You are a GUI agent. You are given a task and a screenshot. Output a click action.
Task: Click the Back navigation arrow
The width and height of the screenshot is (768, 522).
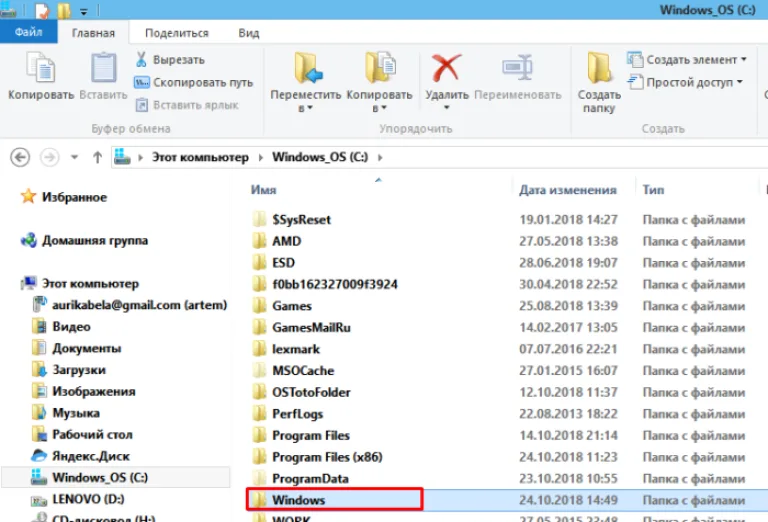click(20, 157)
